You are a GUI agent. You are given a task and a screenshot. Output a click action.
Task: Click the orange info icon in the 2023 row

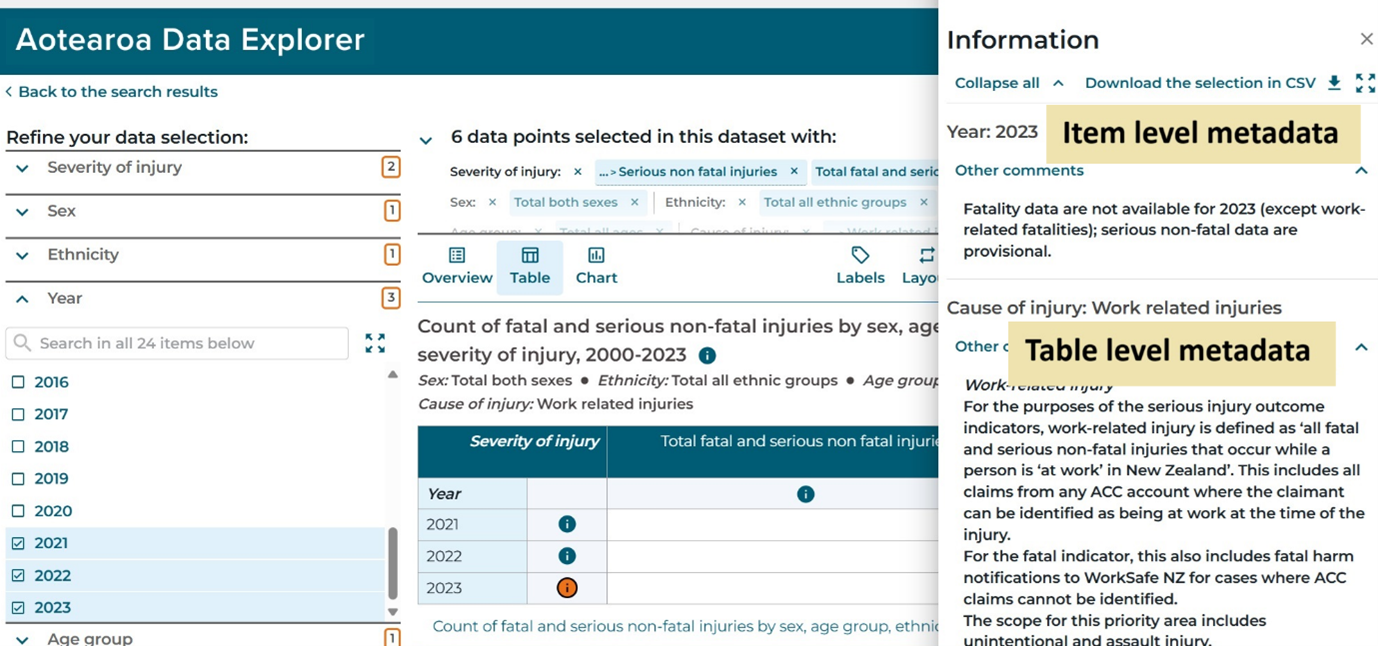click(x=566, y=588)
